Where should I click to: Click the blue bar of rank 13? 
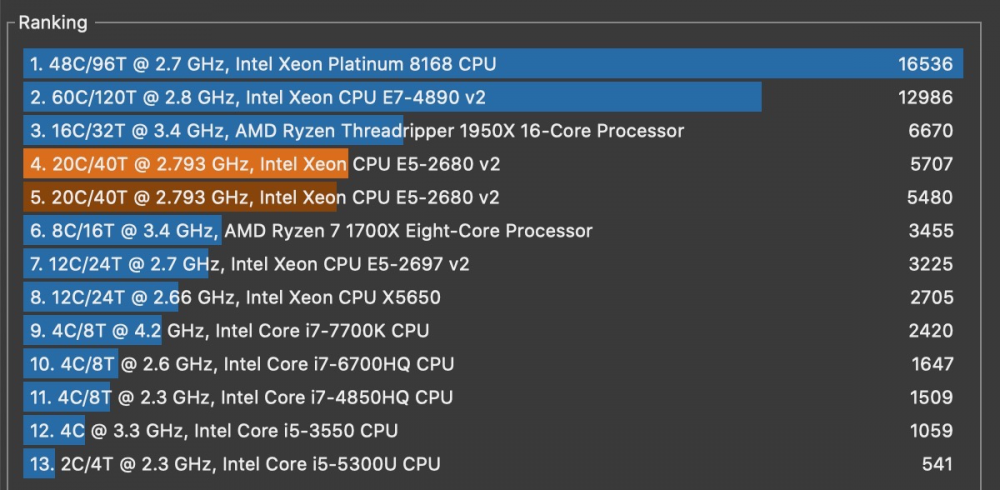click(40, 464)
